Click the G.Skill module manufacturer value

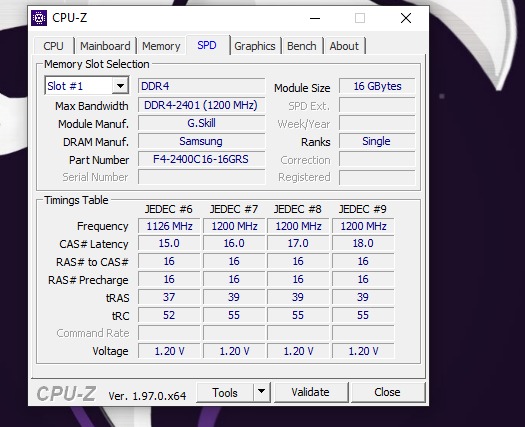pos(202,123)
